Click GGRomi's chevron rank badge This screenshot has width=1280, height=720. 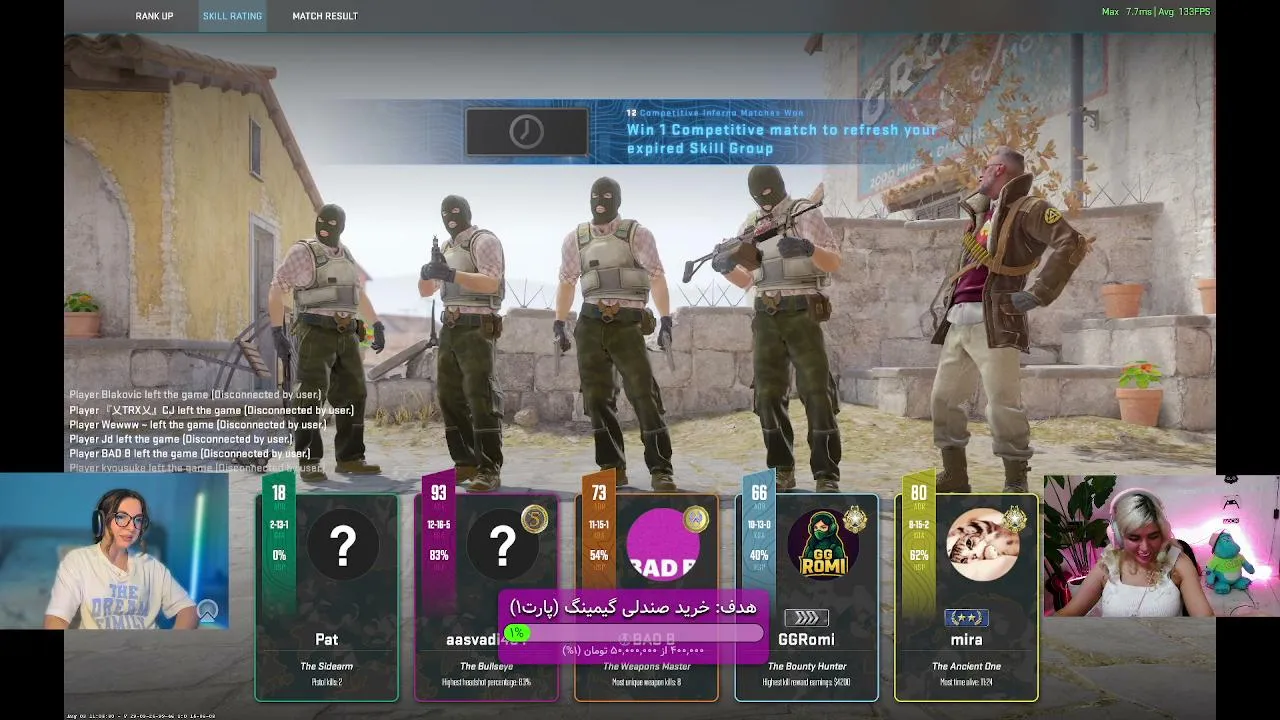(806, 618)
